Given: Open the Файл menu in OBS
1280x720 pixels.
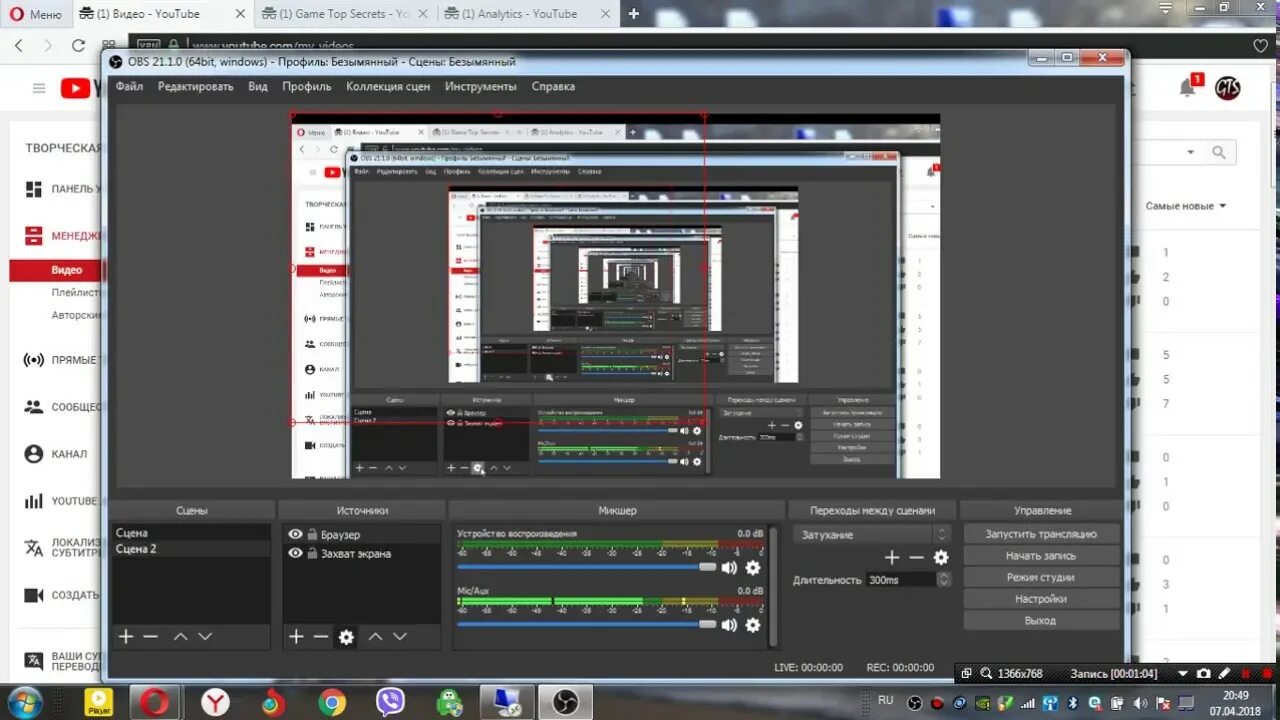Looking at the screenshot, I should pos(129,87).
